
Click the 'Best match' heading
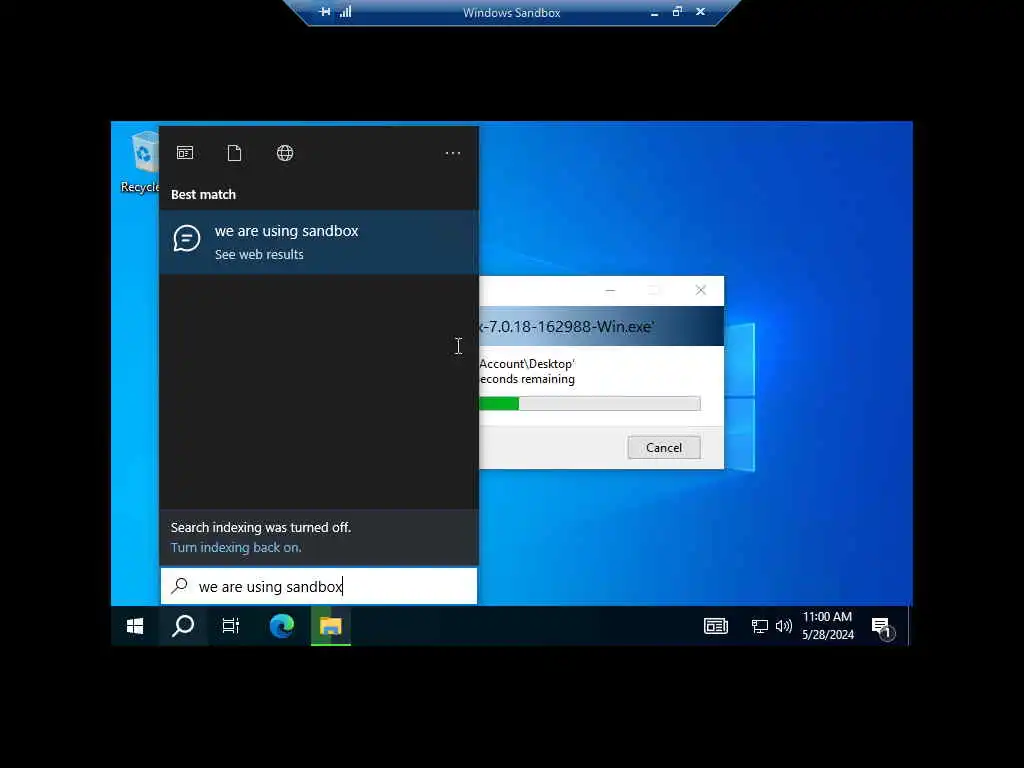203,195
